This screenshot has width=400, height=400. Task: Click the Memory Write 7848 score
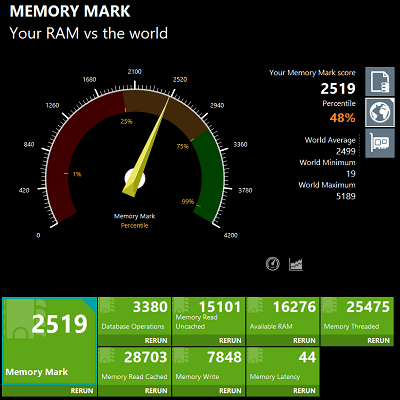224,357
